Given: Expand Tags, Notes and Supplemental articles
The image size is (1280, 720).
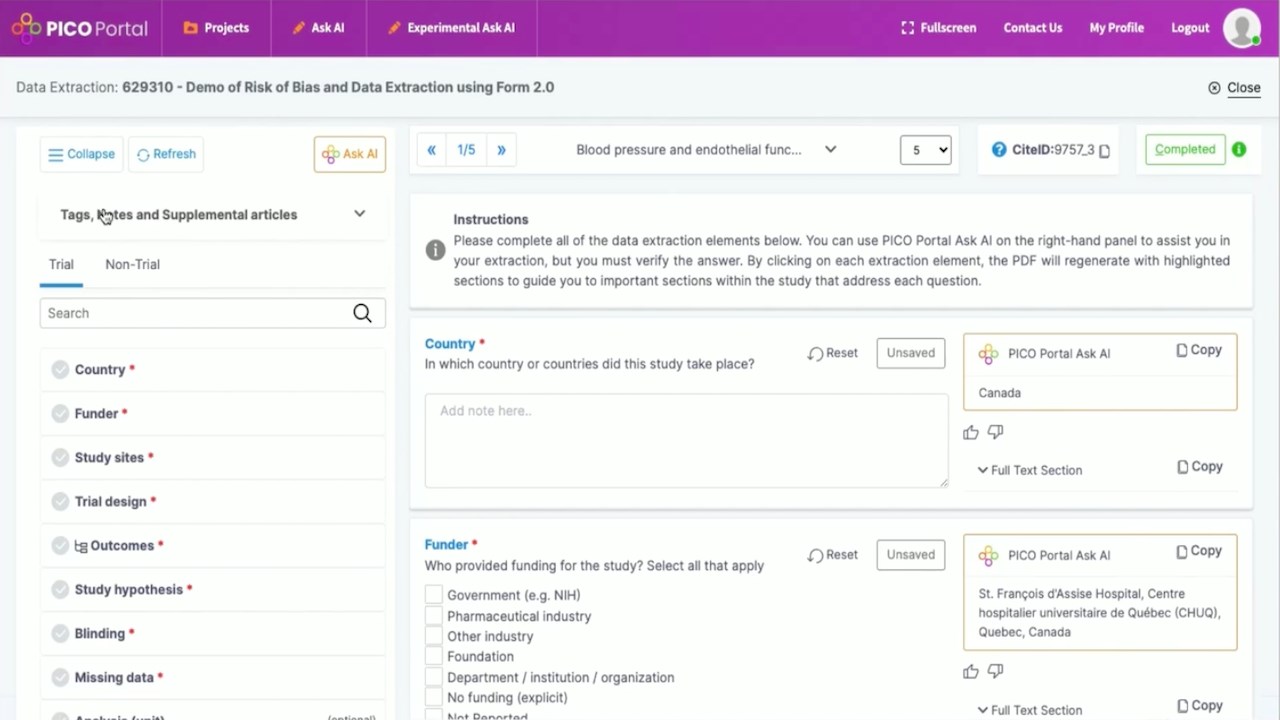Looking at the screenshot, I should (213, 214).
